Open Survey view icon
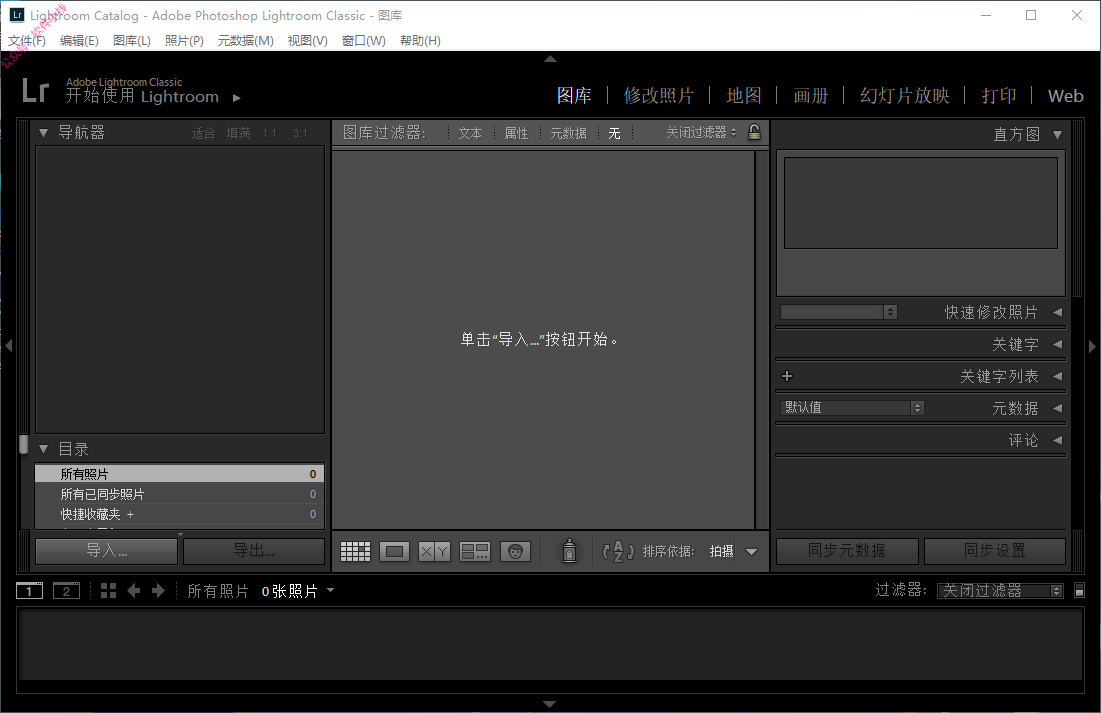The height and width of the screenshot is (713, 1101). [x=475, y=551]
